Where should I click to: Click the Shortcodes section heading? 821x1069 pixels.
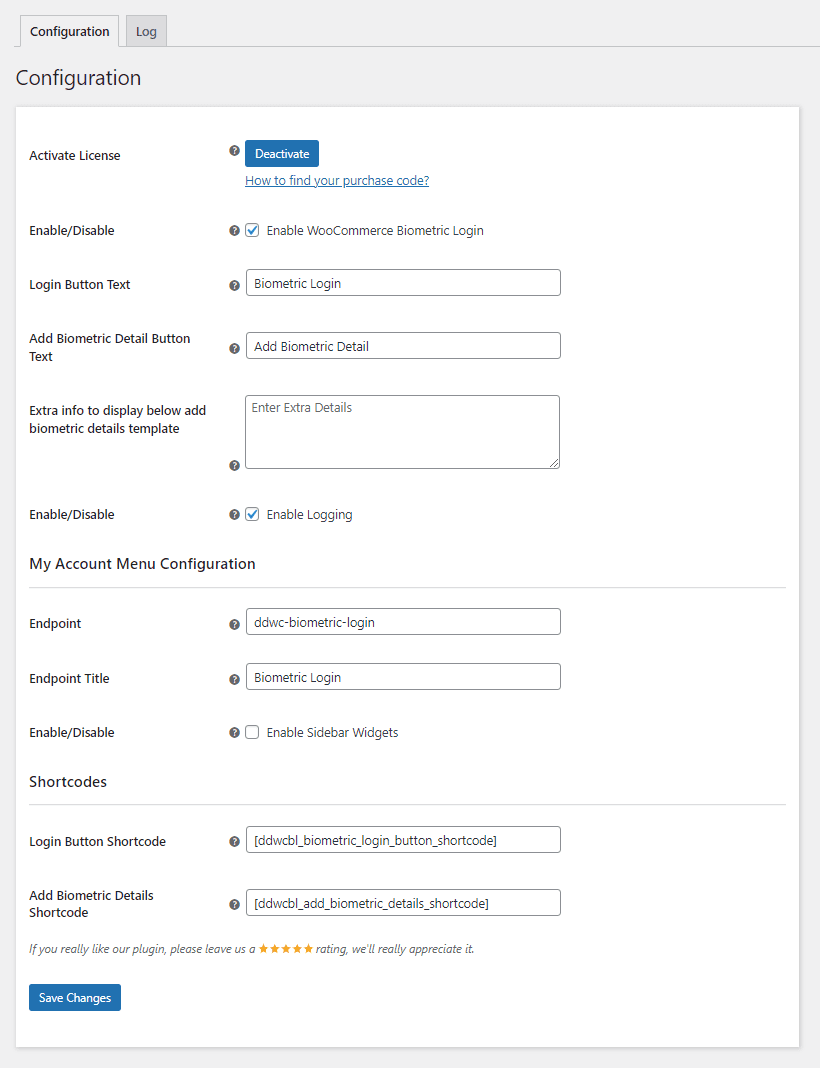[68, 782]
